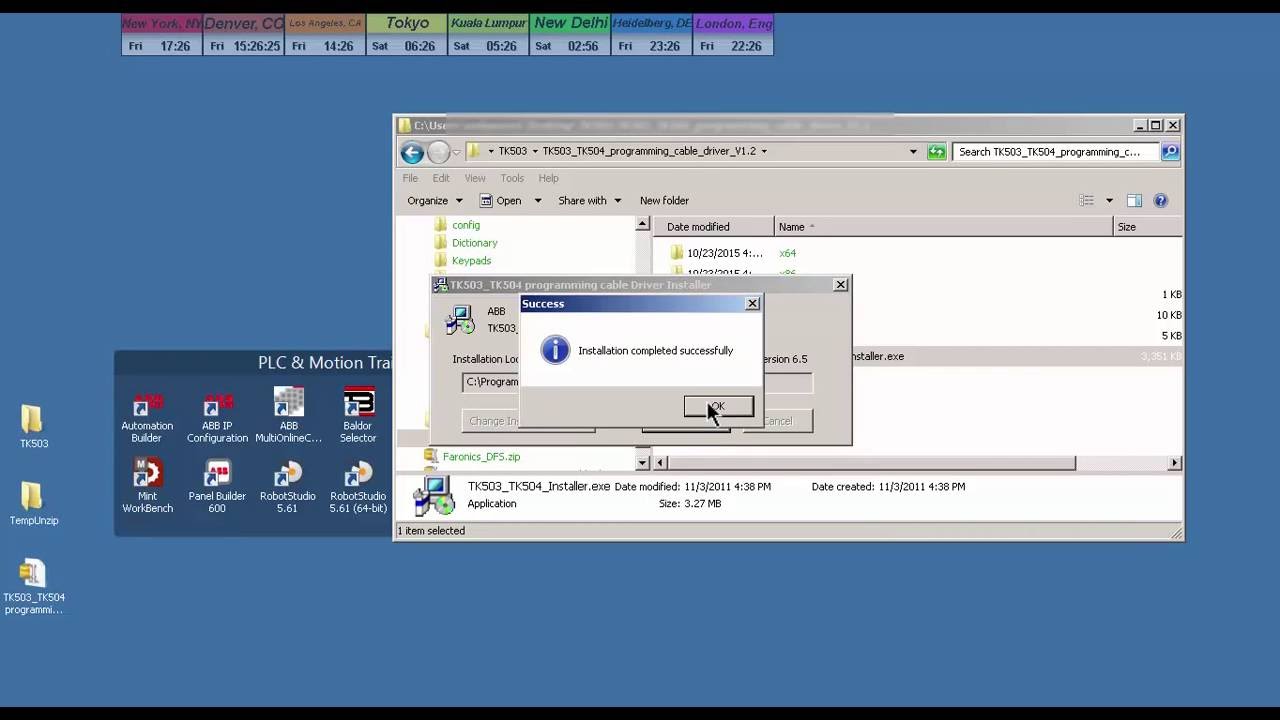Image resolution: width=1280 pixels, height=720 pixels.
Task: Click the navigation pane scroll up arrow
Action: click(x=643, y=225)
